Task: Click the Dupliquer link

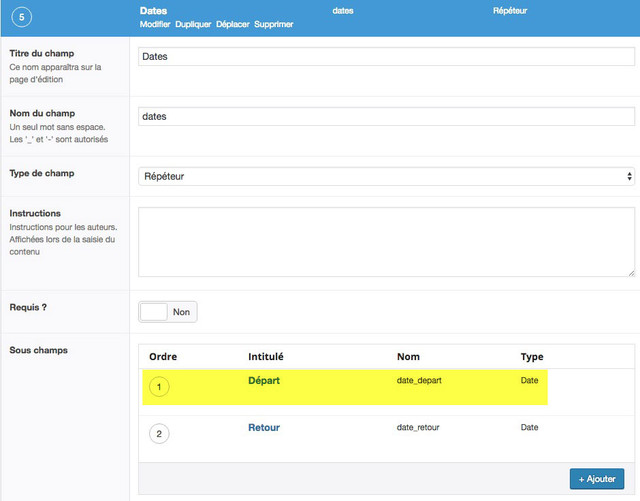Action: point(193,24)
